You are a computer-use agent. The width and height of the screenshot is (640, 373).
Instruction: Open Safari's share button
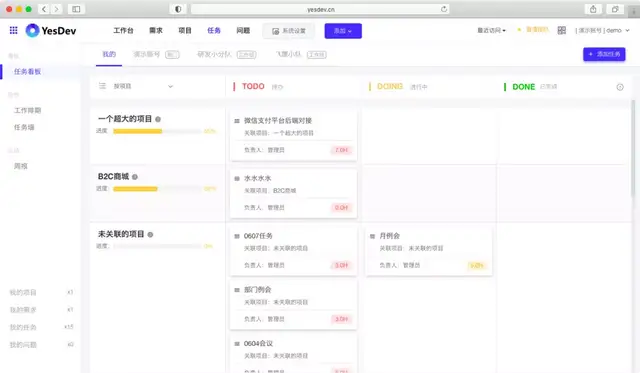pyautogui.click(x=593, y=9)
